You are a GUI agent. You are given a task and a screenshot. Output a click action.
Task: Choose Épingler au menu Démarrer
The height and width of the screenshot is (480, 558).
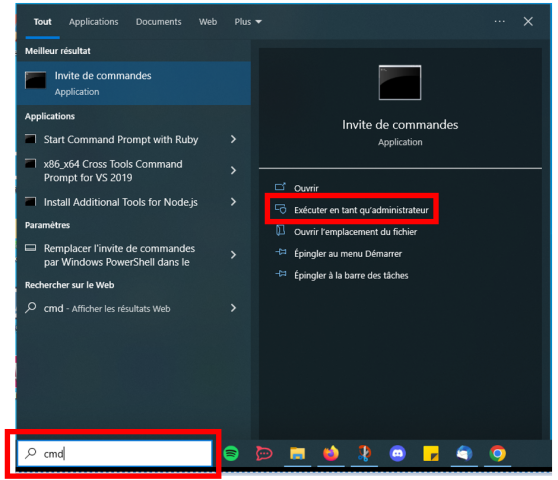(348, 253)
